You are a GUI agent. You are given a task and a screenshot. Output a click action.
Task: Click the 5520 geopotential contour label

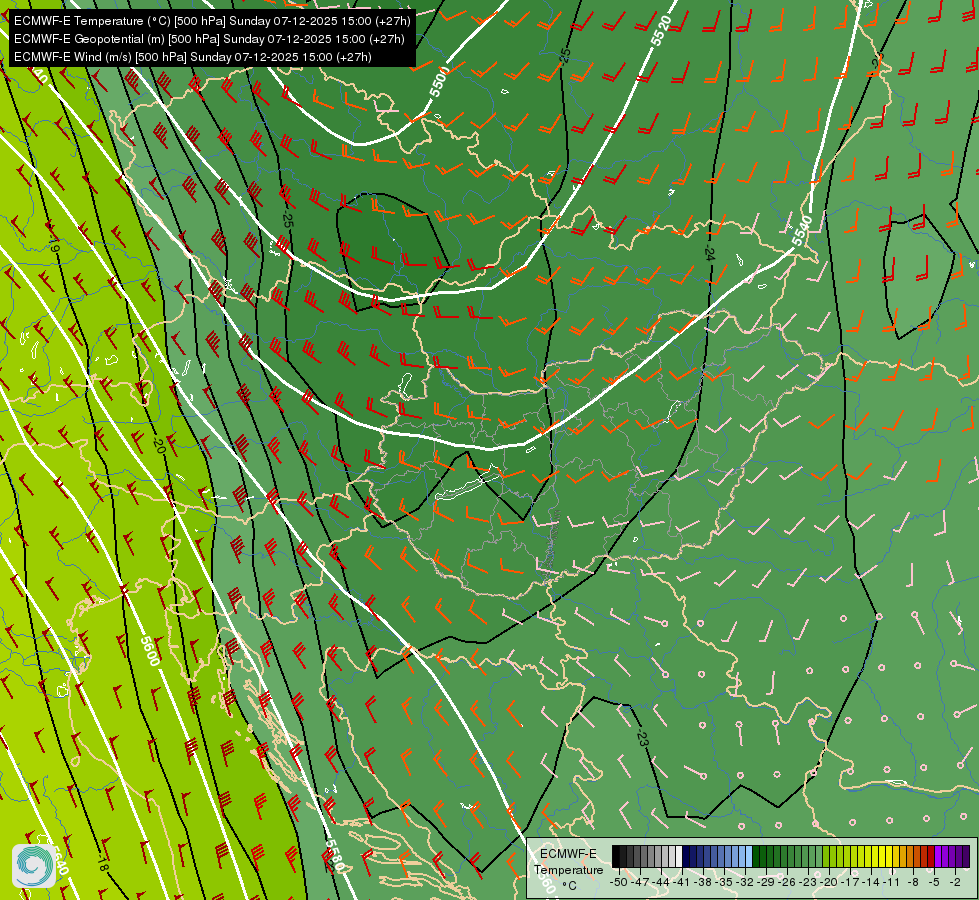click(x=661, y=30)
